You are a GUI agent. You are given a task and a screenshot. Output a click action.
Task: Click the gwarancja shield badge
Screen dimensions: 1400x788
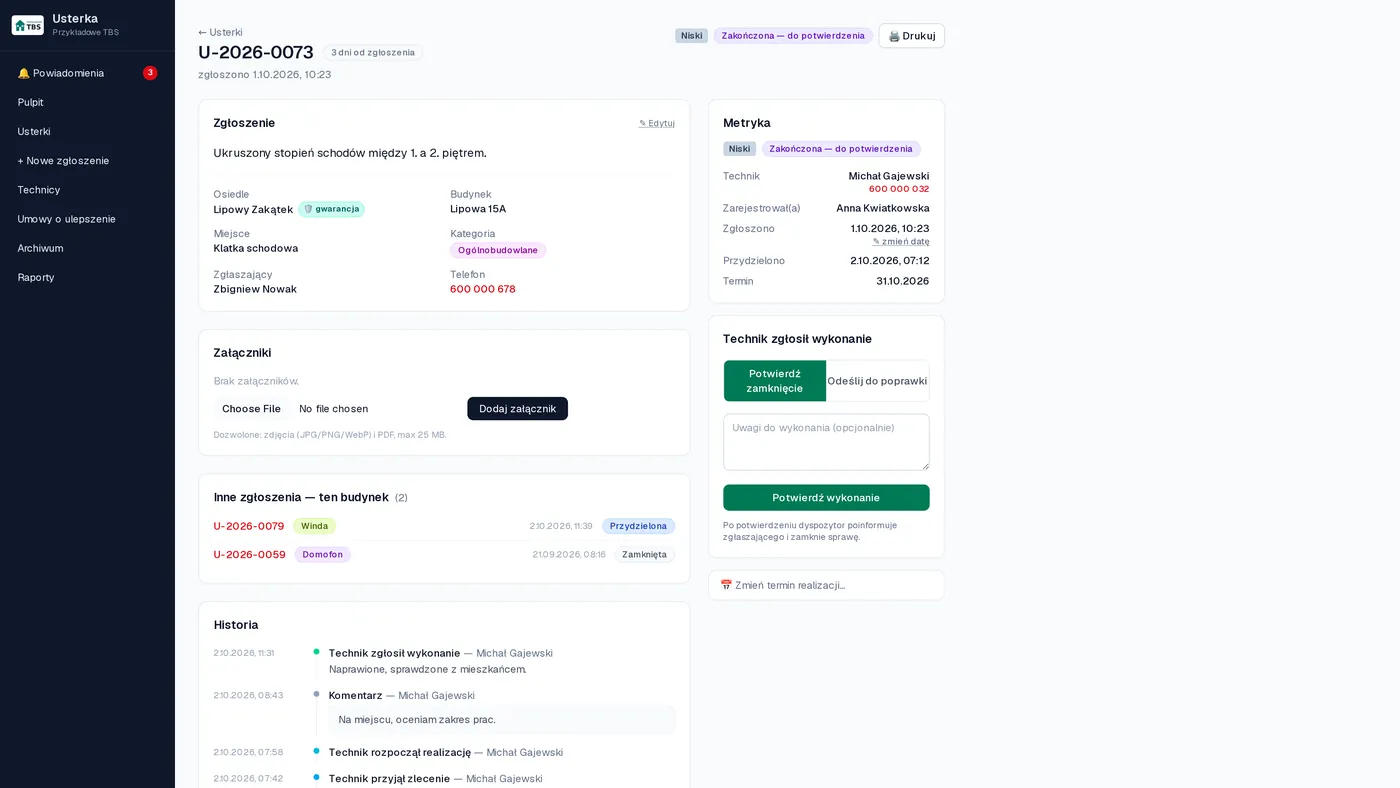(331, 209)
